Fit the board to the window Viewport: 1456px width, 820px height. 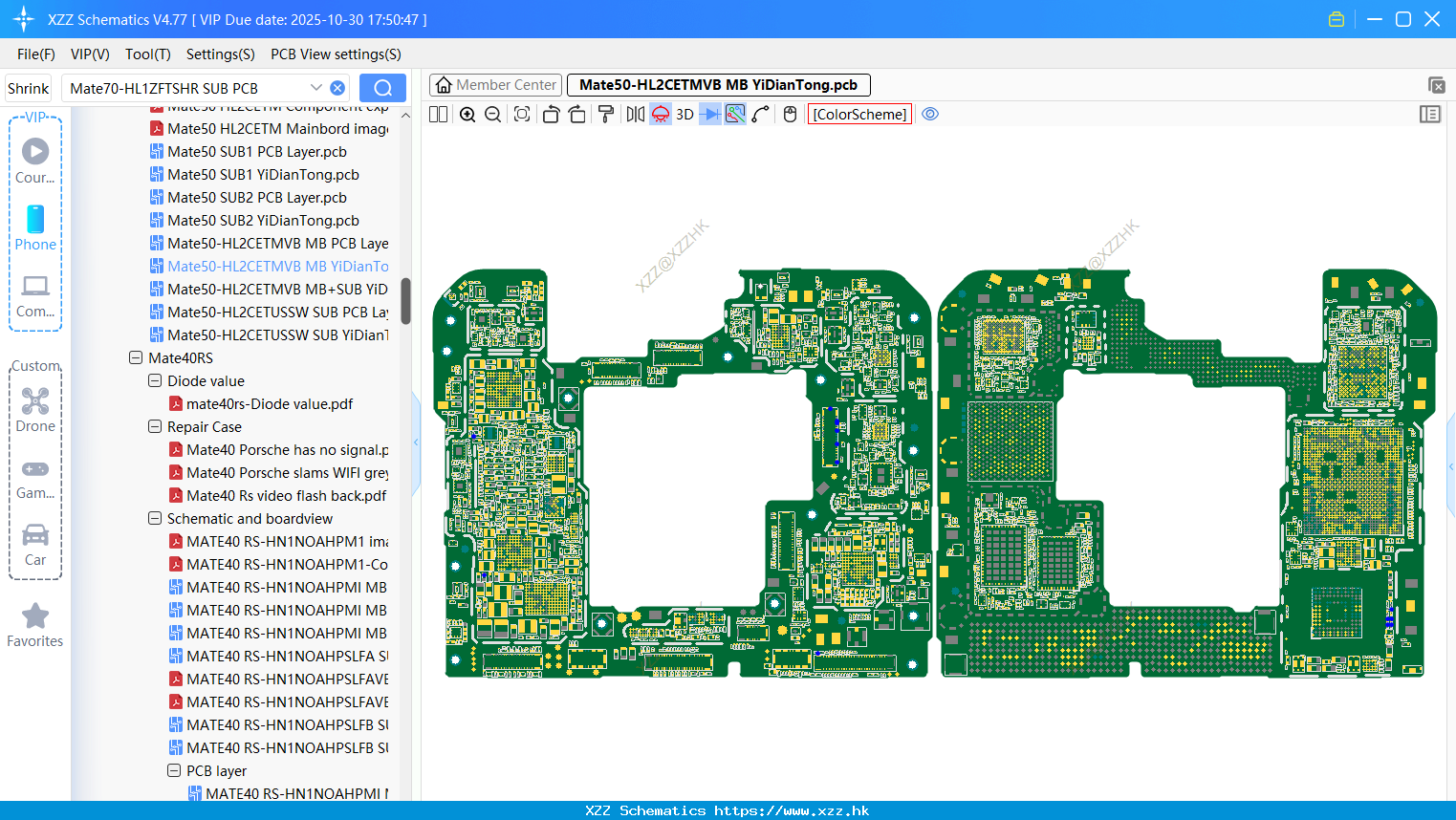(x=522, y=115)
